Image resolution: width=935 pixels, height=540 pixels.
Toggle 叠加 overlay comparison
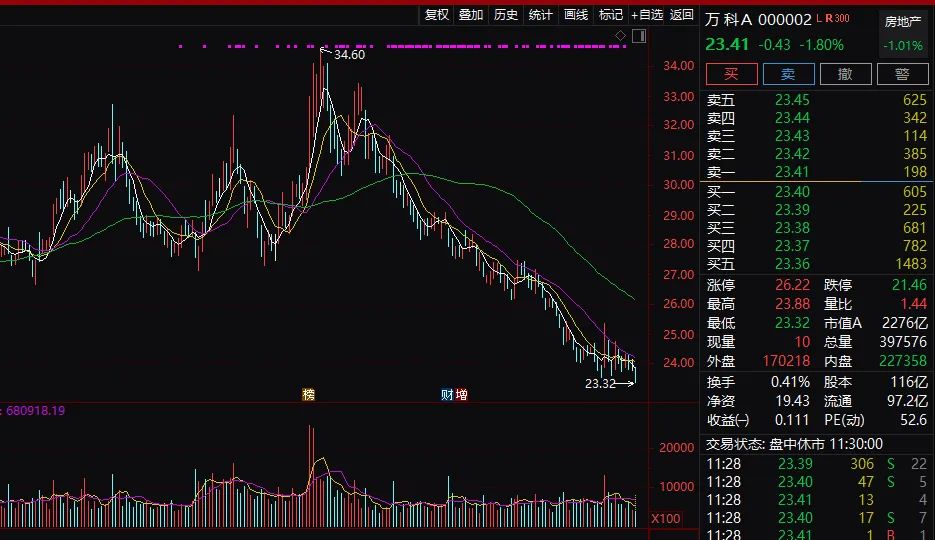click(x=471, y=14)
